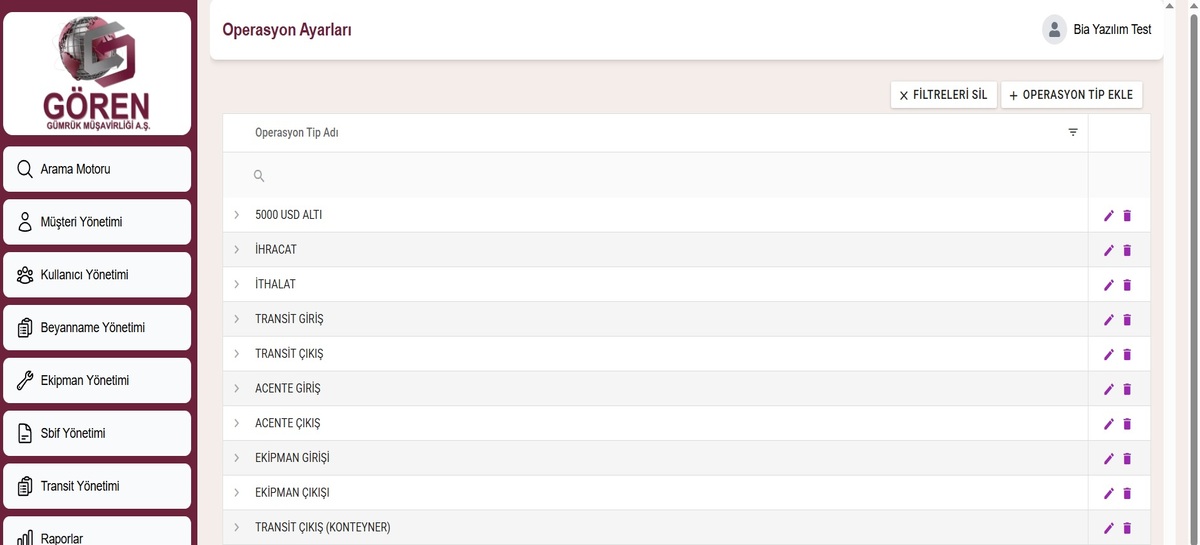Screen dimensions: 1200x545
Task: Expand the ACENTE ÇIKIŞ row
Action: (237, 423)
